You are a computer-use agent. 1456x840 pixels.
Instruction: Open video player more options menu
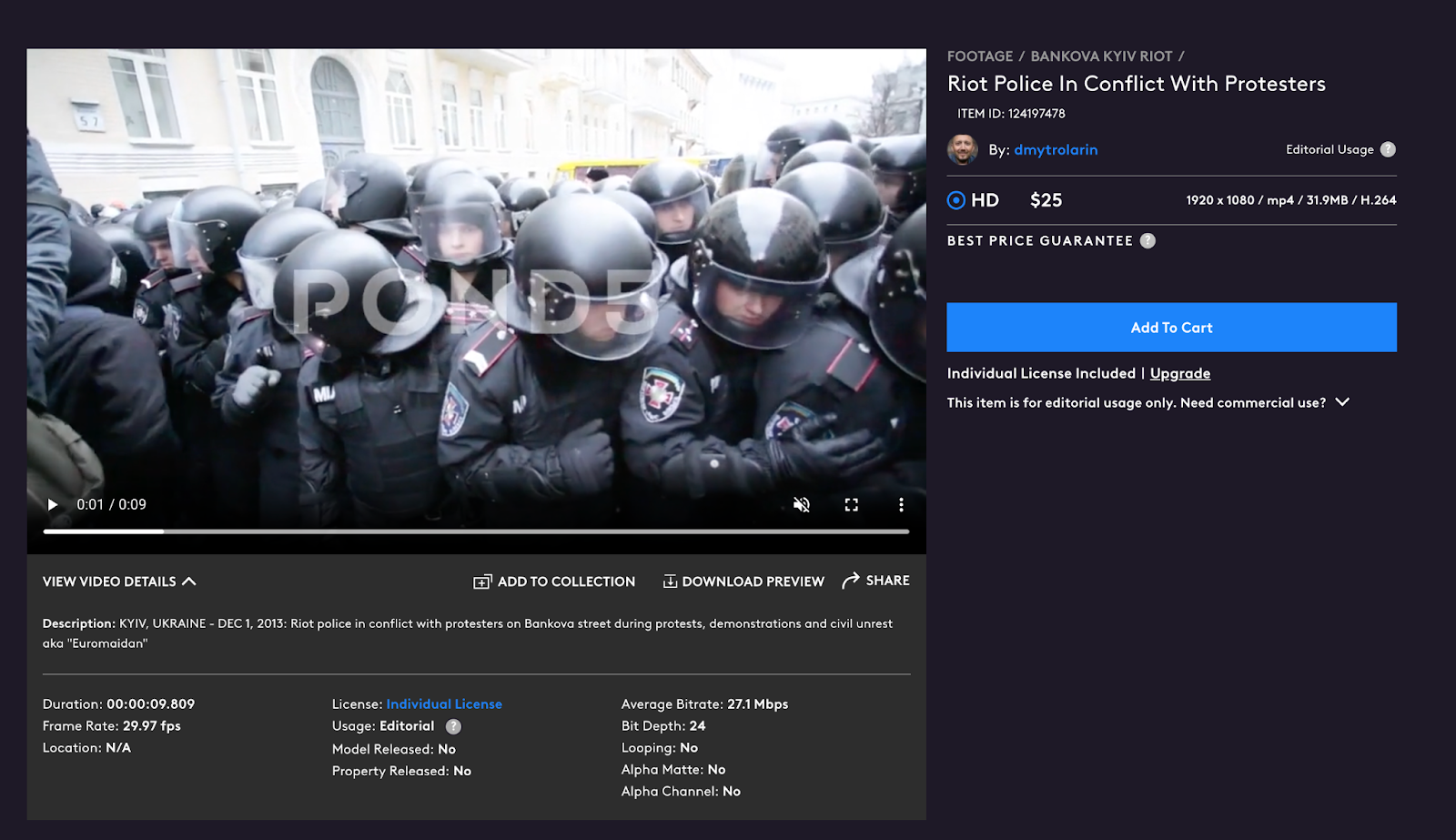901,505
